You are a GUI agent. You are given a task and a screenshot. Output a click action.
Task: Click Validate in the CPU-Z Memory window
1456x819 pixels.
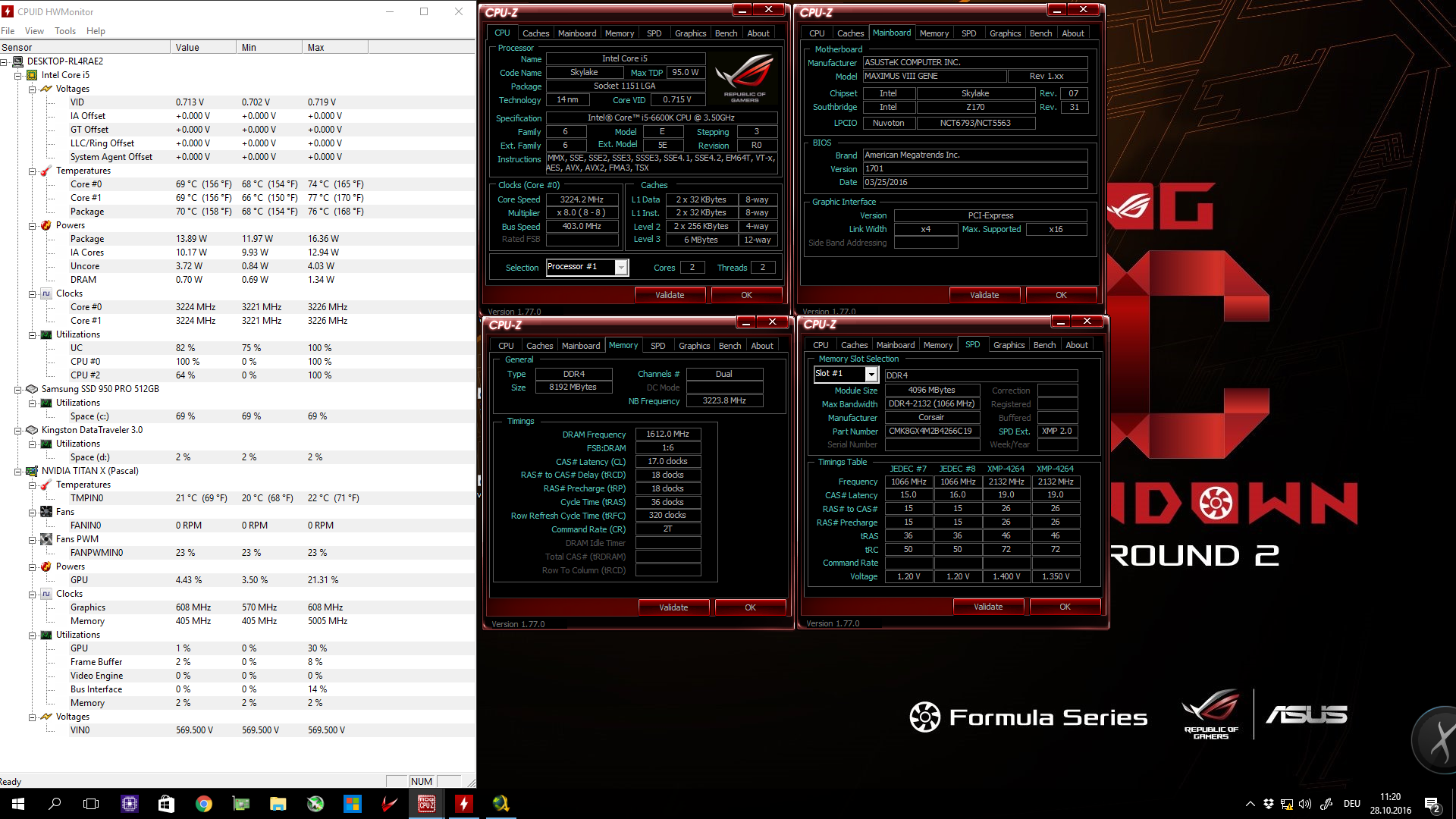click(673, 607)
